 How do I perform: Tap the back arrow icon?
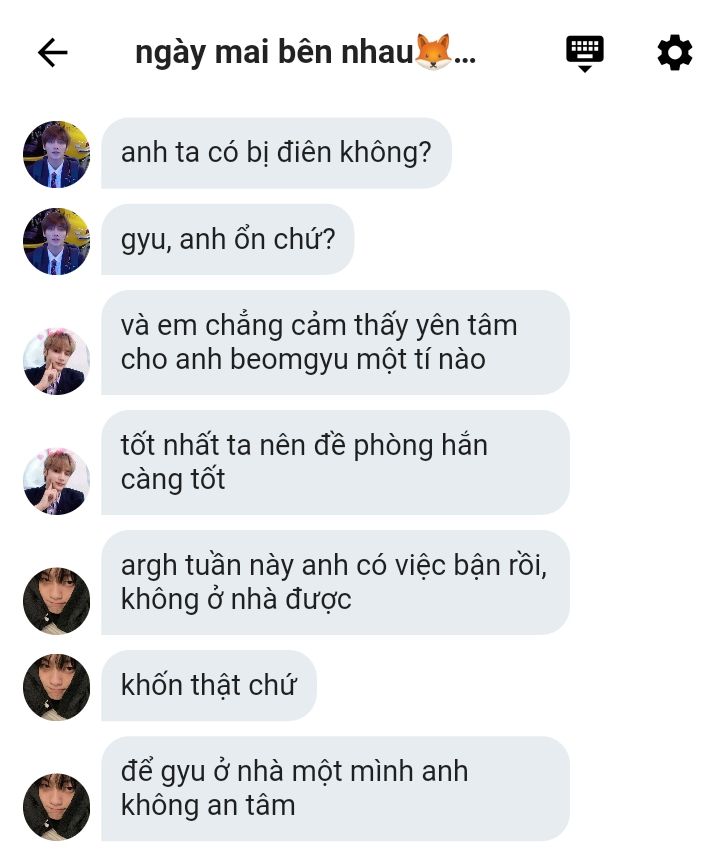53,53
